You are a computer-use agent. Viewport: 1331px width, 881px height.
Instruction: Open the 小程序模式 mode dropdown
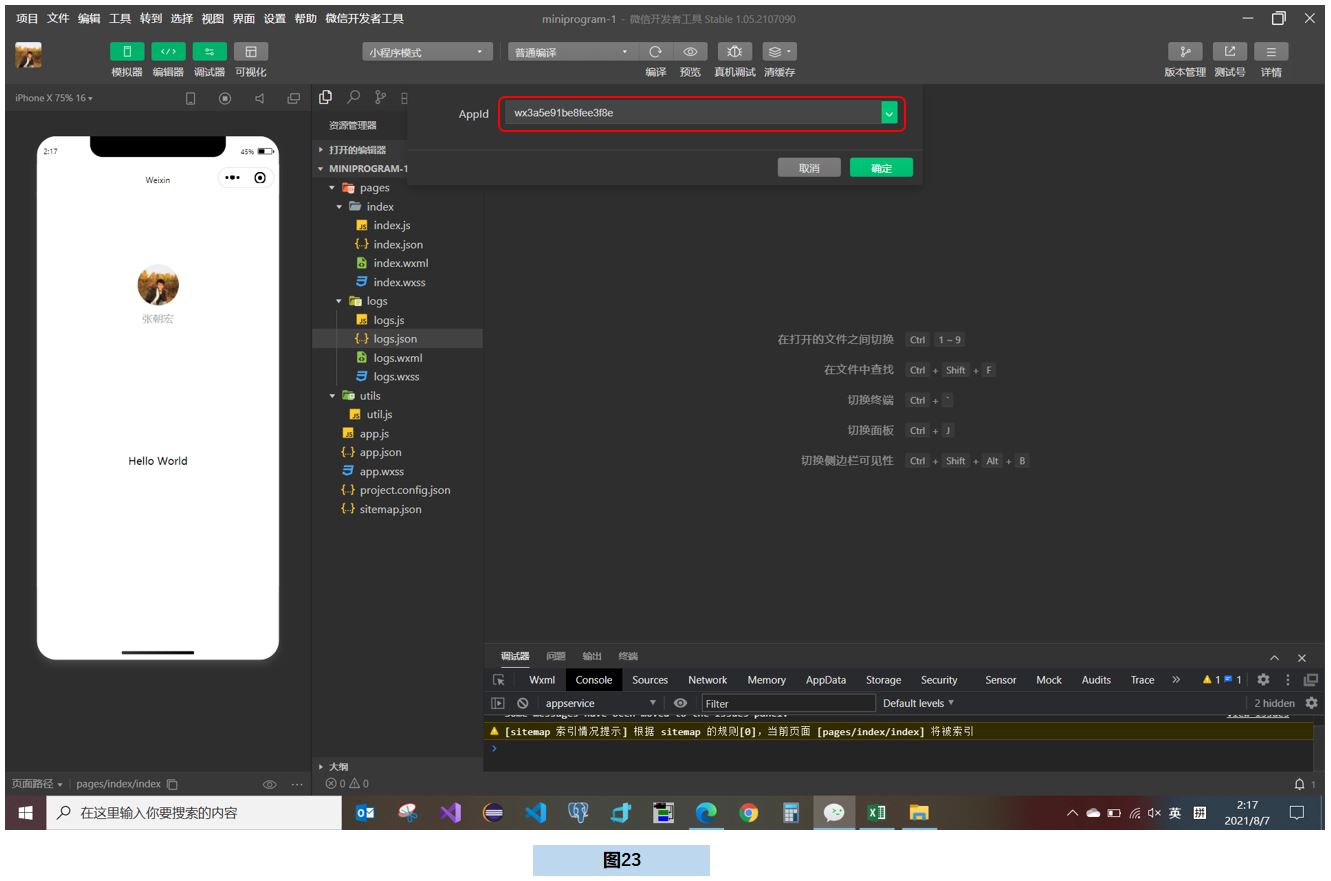(x=428, y=52)
